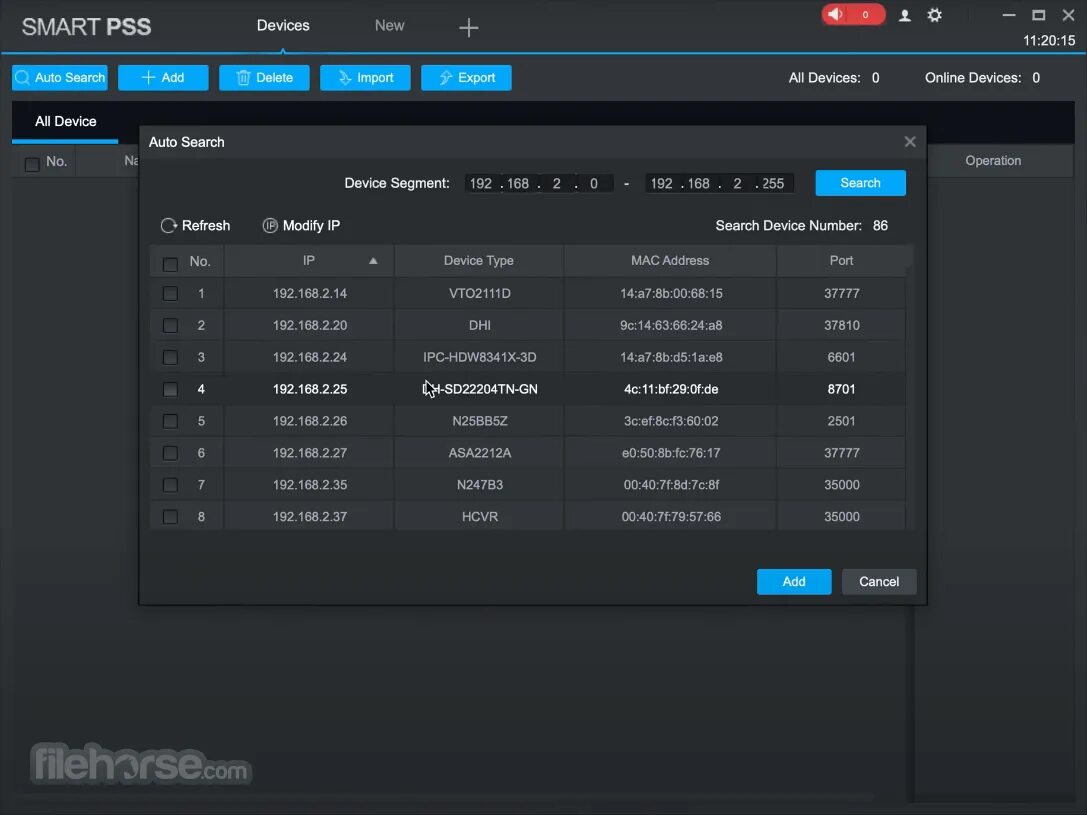1087x815 pixels.
Task: Click the Add button in the dialog
Action: point(794,582)
